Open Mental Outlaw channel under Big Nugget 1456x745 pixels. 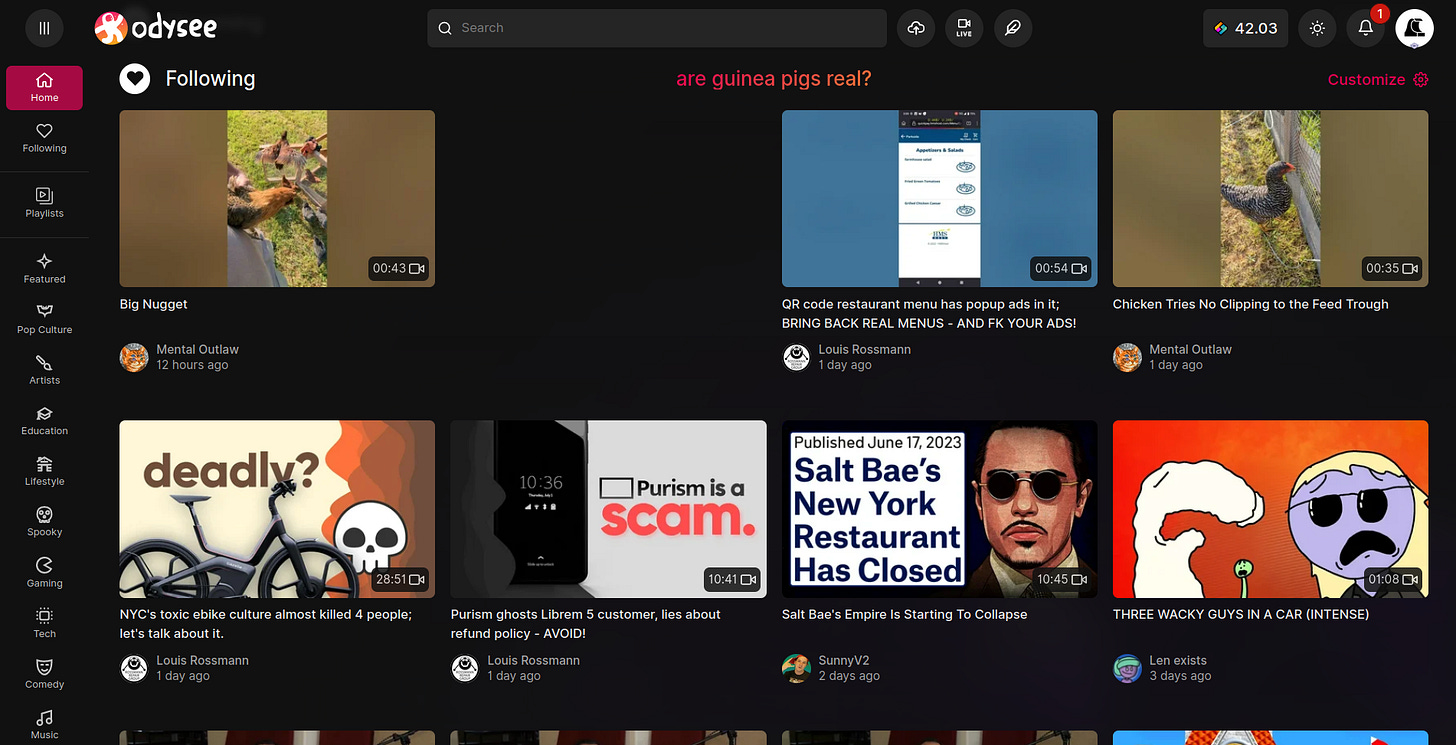pyautogui.click(x=197, y=349)
